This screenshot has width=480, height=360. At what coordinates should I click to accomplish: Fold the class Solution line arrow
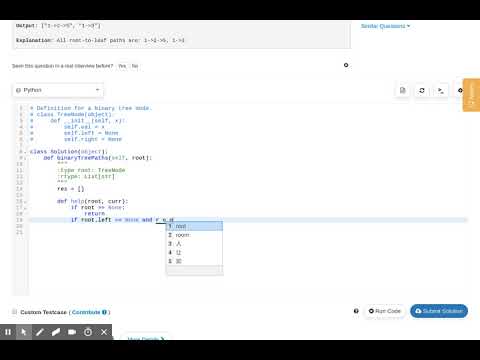25,152
